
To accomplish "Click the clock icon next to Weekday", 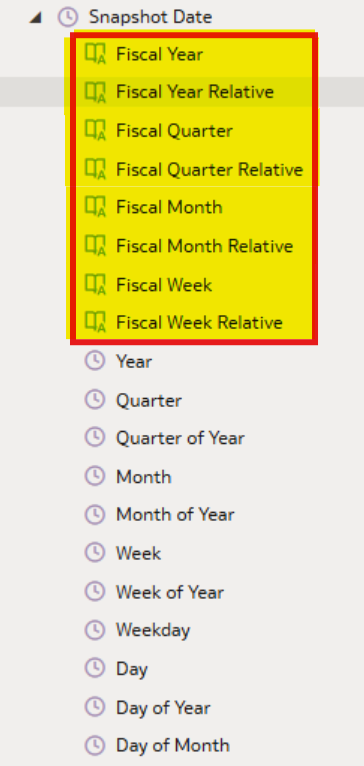I will click(95, 630).
